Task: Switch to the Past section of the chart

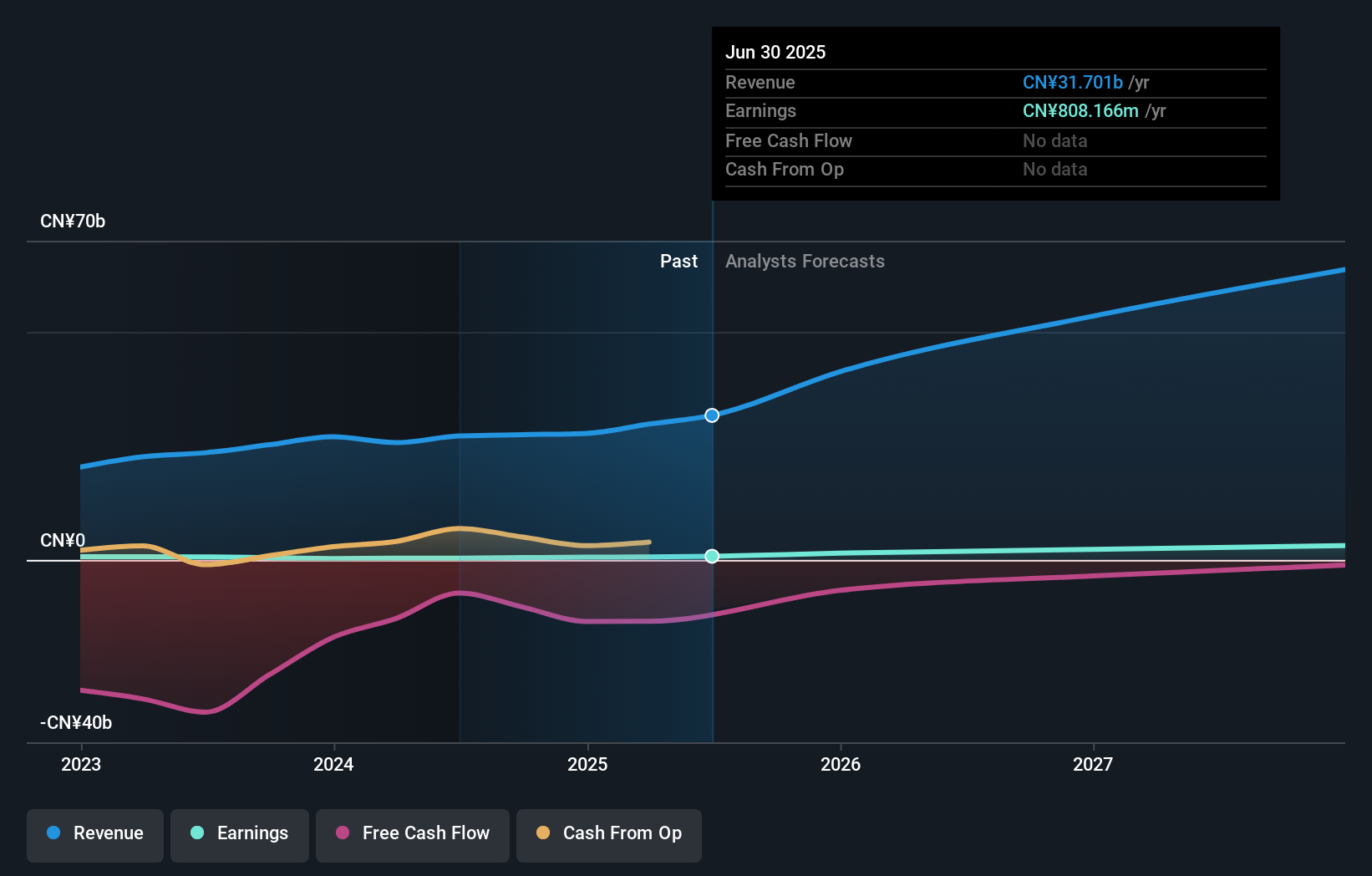Action: click(678, 261)
